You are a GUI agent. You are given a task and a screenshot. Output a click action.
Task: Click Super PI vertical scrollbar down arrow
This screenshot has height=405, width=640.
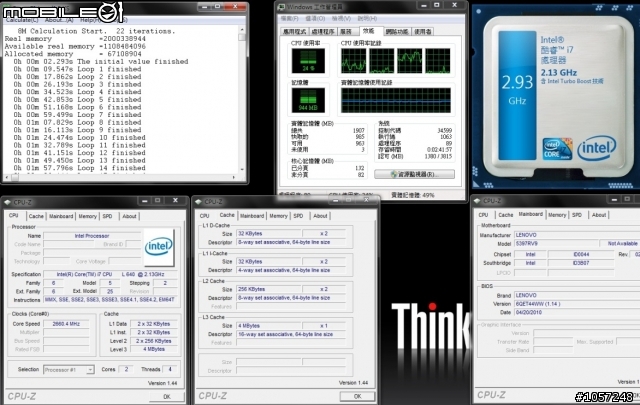pyautogui.click(x=242, y=169)
